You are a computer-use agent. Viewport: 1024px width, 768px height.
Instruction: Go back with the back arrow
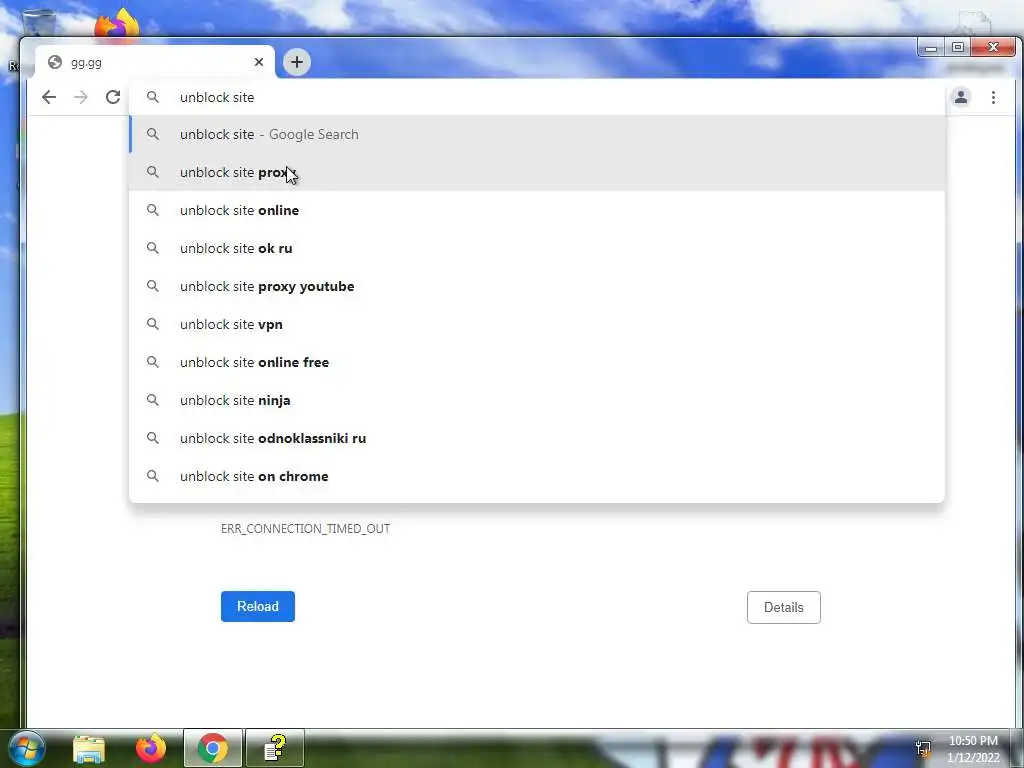point(49,97)
